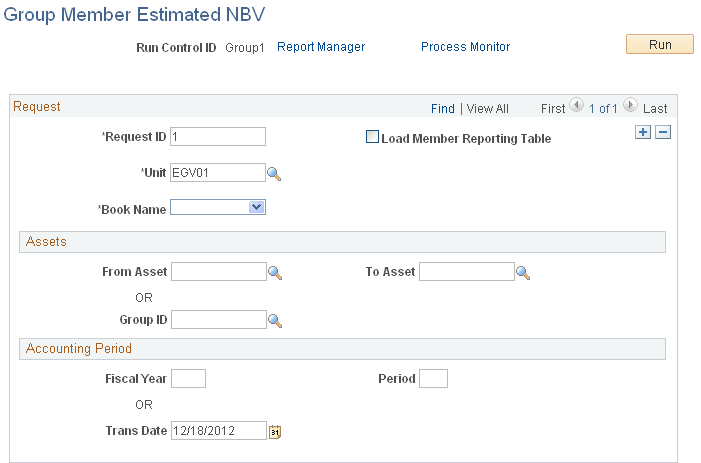
Task: Focus the From Asset text field
Action: click(218, 272)
